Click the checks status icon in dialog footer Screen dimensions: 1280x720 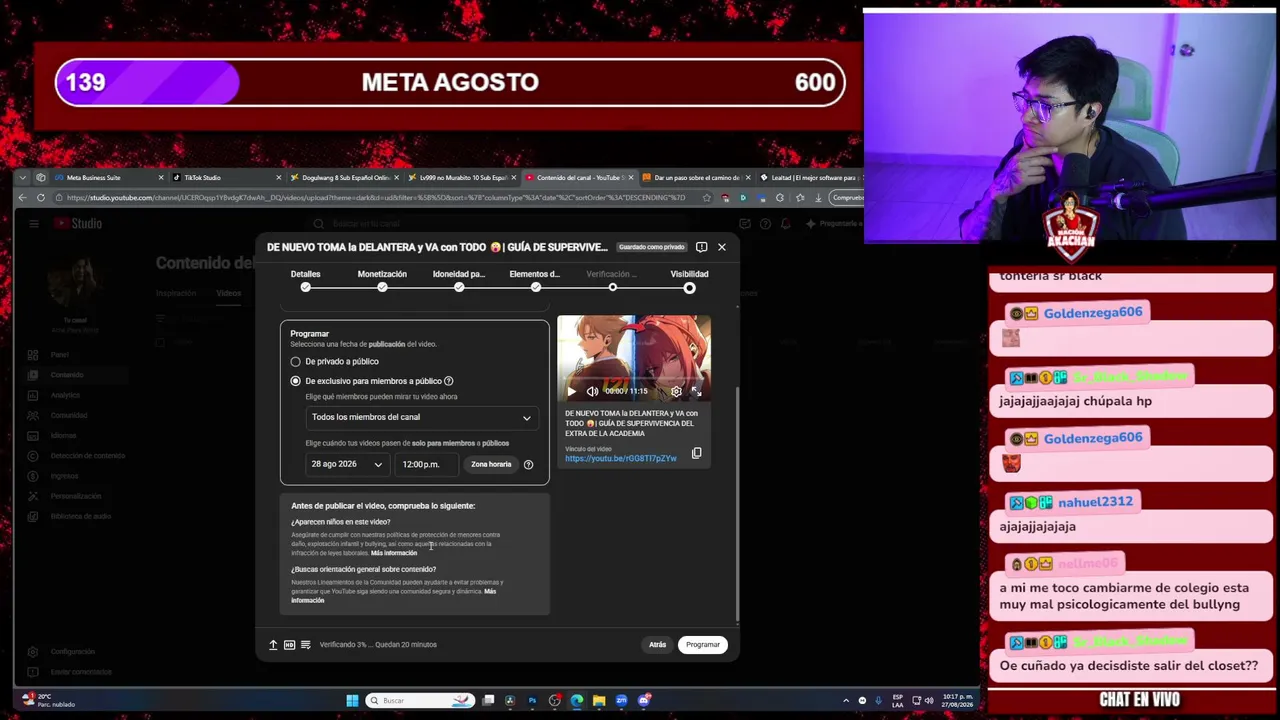[305, 645]
